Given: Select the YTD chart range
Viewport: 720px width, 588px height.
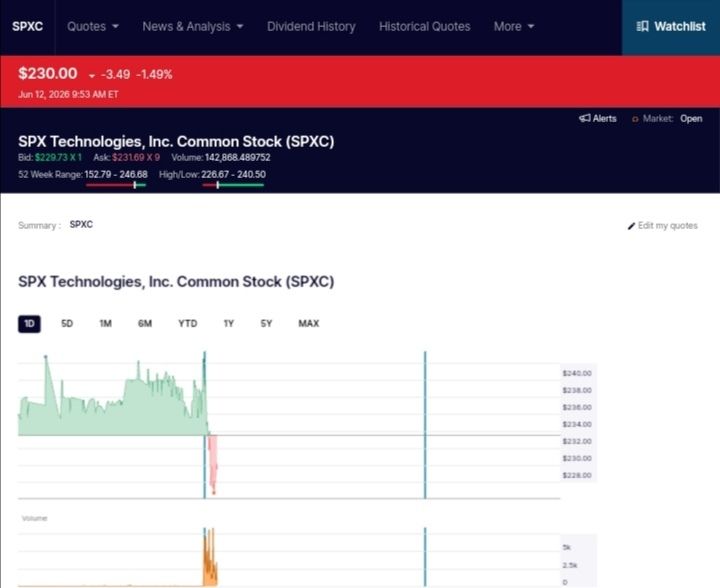Looking at the screenshot, I should click(188, 324).
